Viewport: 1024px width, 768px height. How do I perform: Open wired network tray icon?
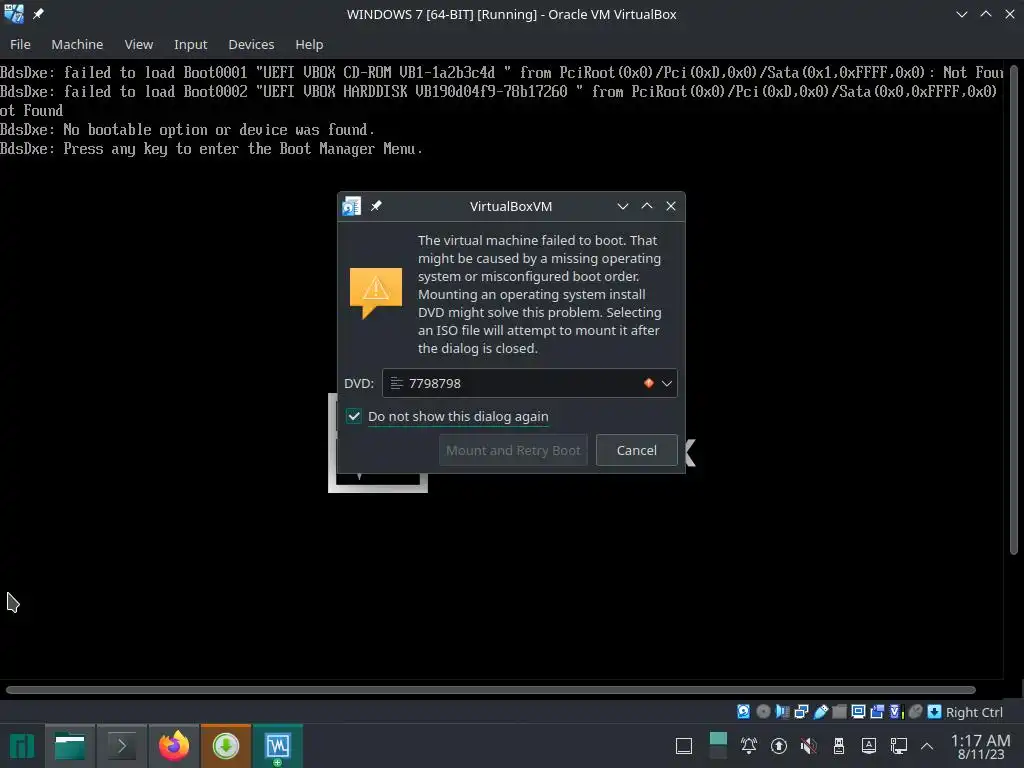(x=899, y=745)
